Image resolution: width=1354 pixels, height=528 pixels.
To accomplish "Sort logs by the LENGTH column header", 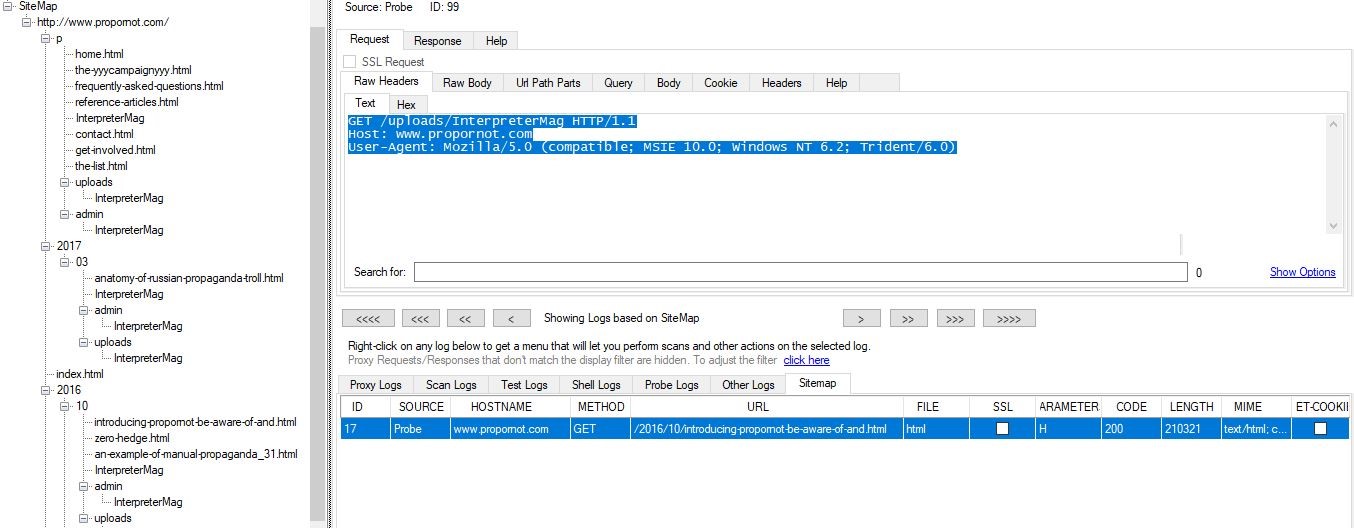I will click(1191, 407).
